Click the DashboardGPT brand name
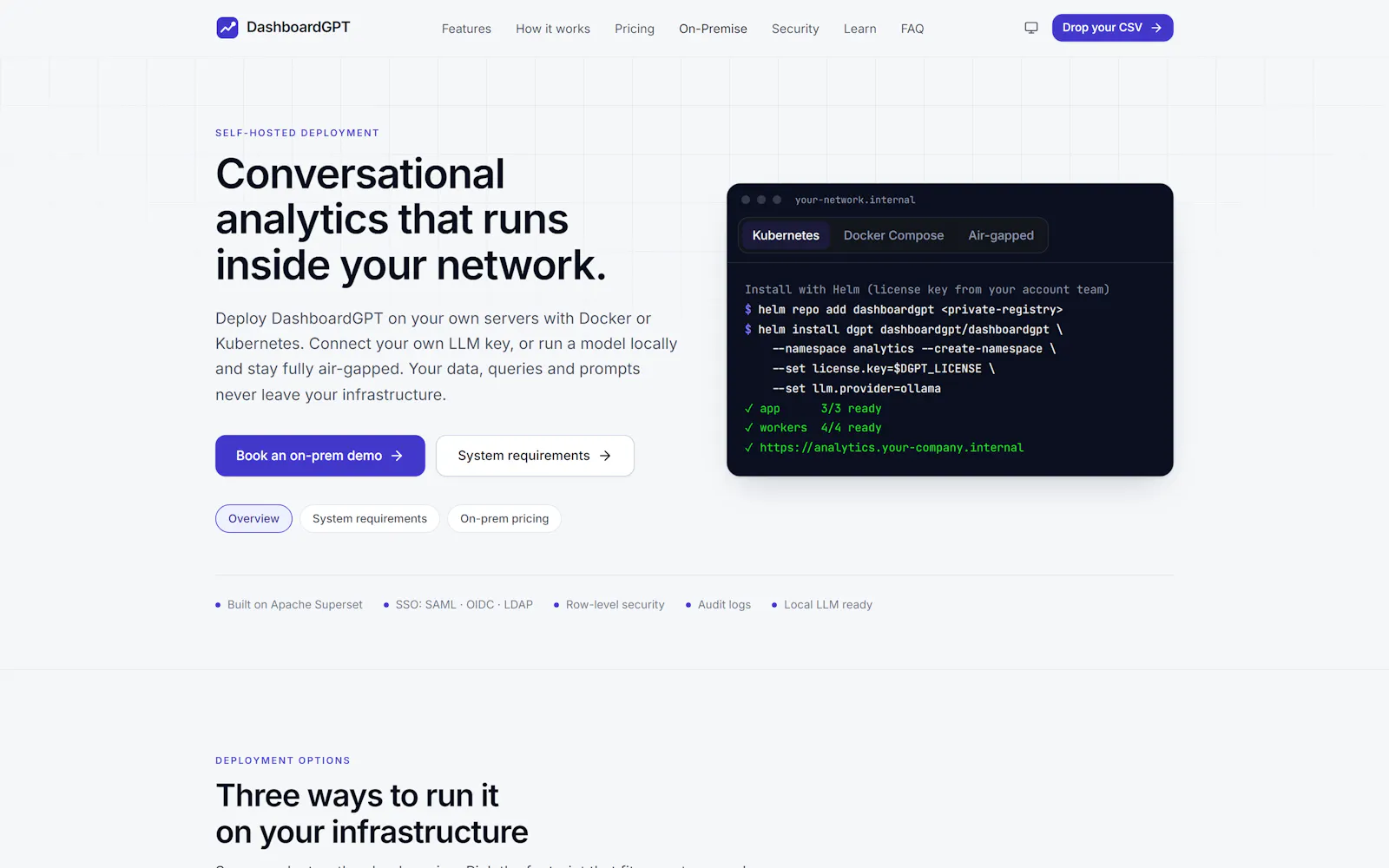The height and width of the screenshot is (868, 1389). pyautogui.click(x=299, y=27)
